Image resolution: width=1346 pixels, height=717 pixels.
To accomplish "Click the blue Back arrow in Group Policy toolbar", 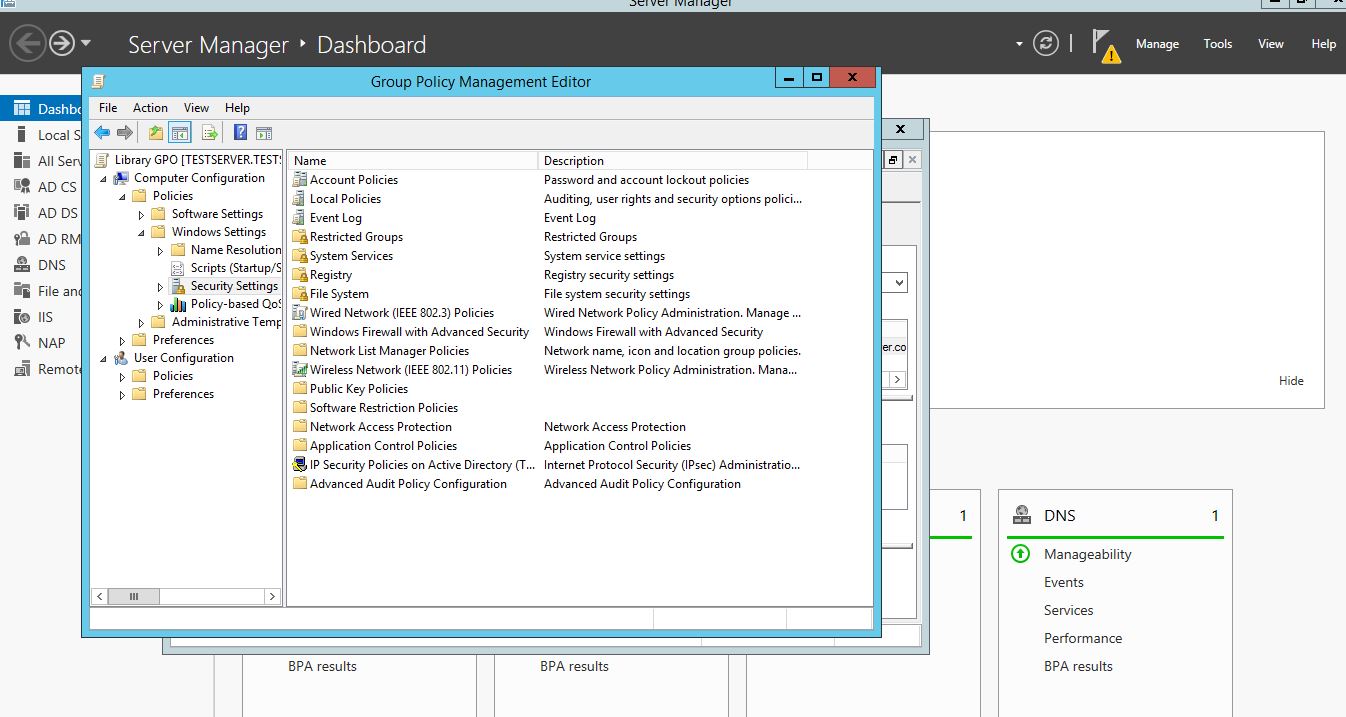I will (102, 132).
